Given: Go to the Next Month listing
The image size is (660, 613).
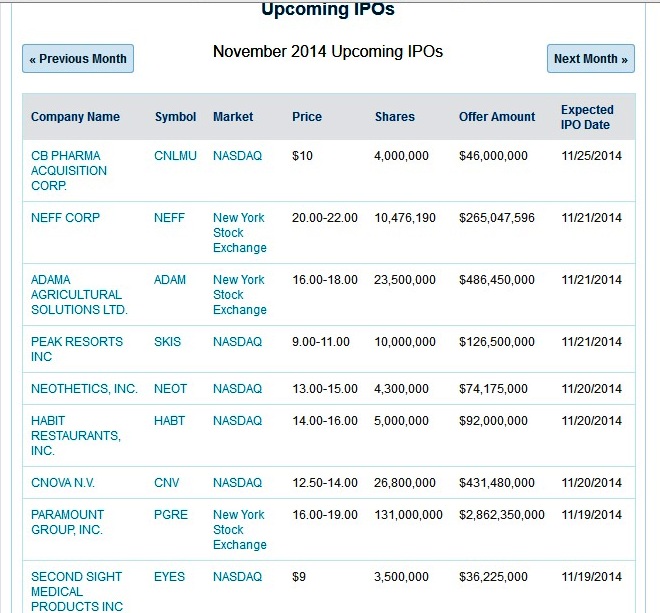Looking at the screenshot, I should click(591, 59).
